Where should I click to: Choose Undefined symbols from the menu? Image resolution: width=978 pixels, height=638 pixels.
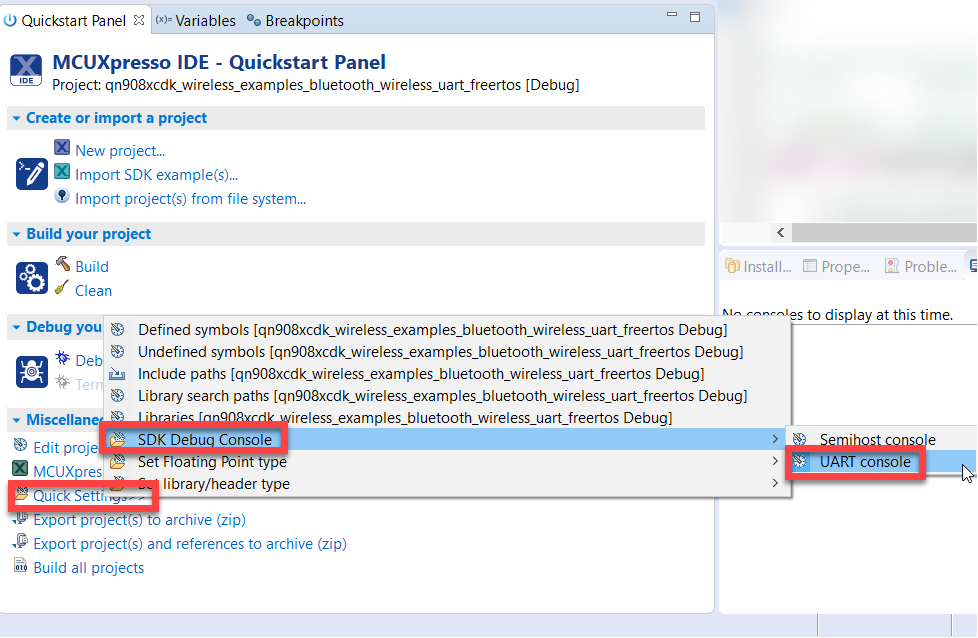coord(448,352)
